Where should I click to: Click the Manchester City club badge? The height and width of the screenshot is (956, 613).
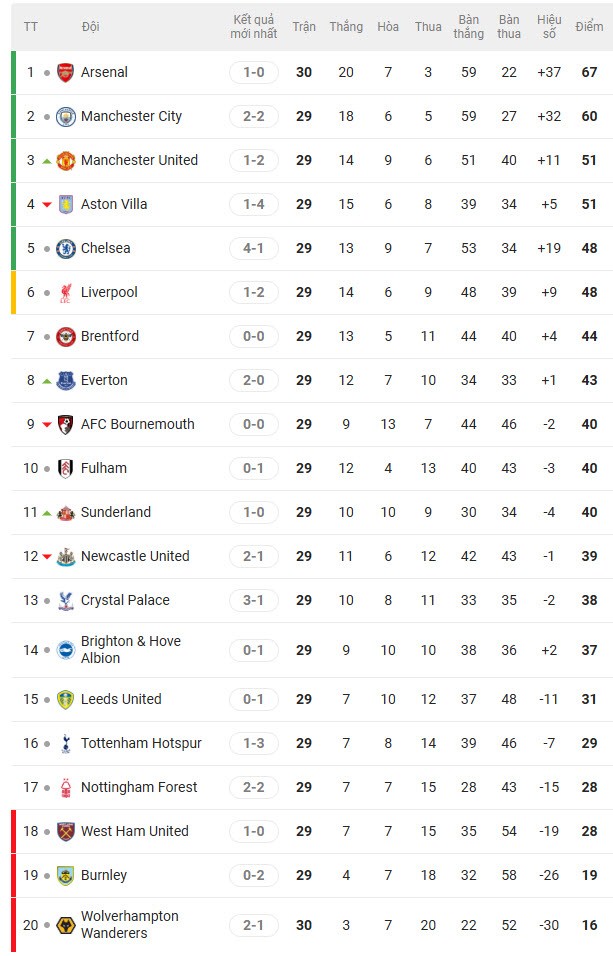[65, 116]
